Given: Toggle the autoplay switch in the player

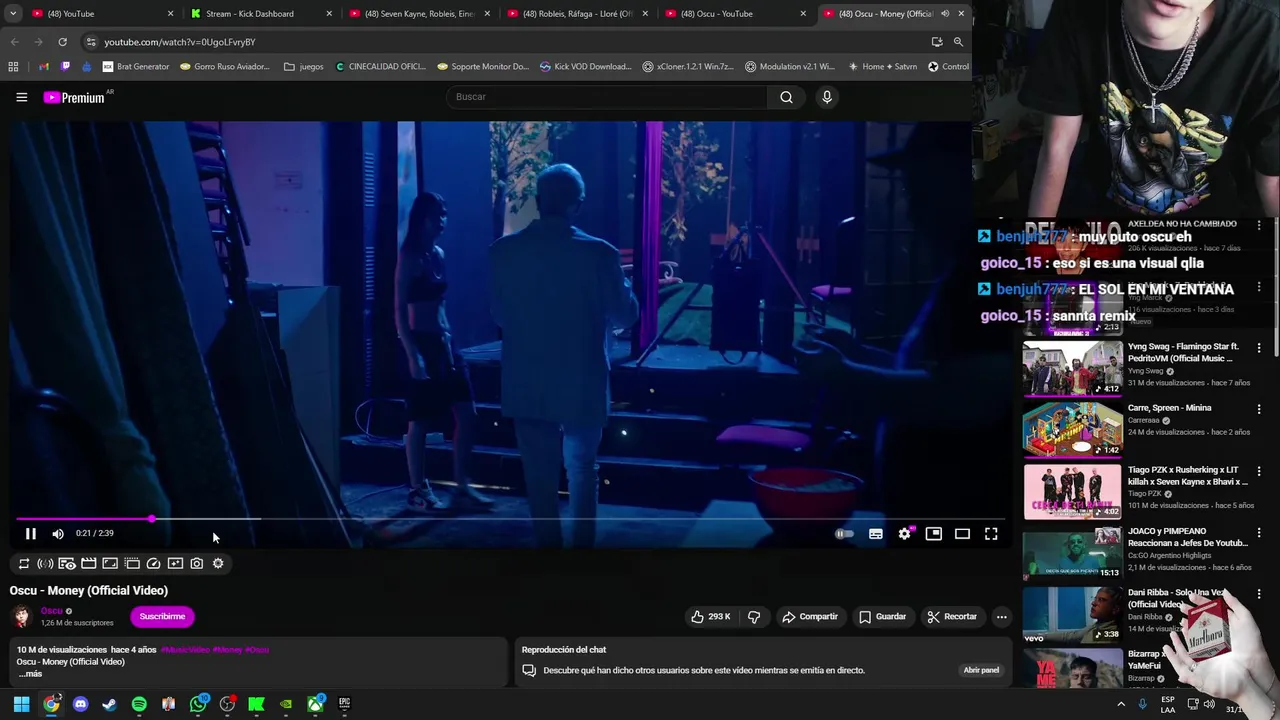Looking at the screenshot, I should (x=845, y=534).
